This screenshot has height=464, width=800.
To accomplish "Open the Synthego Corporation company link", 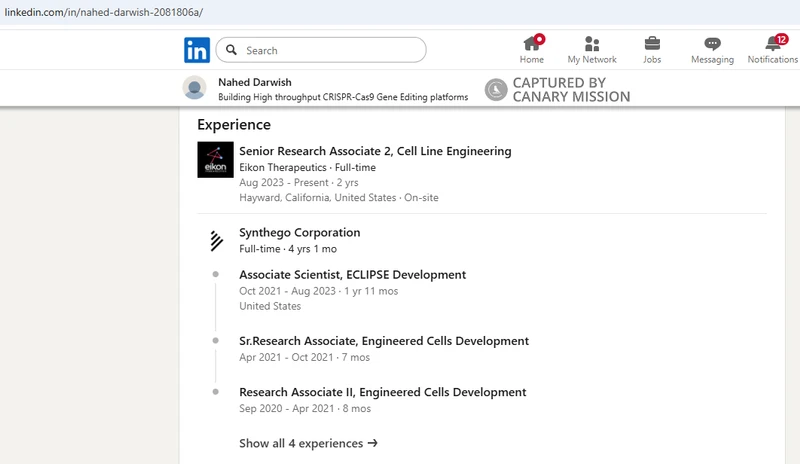I will click(299, 233).
